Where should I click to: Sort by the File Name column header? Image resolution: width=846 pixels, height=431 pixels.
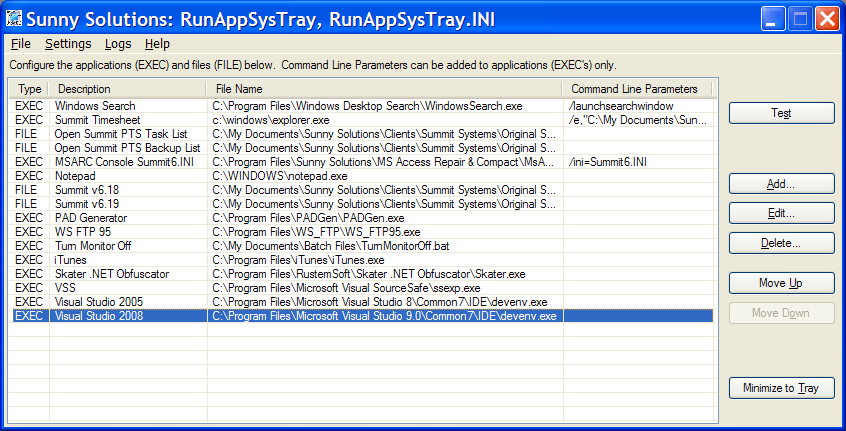[x=385, y=89]
